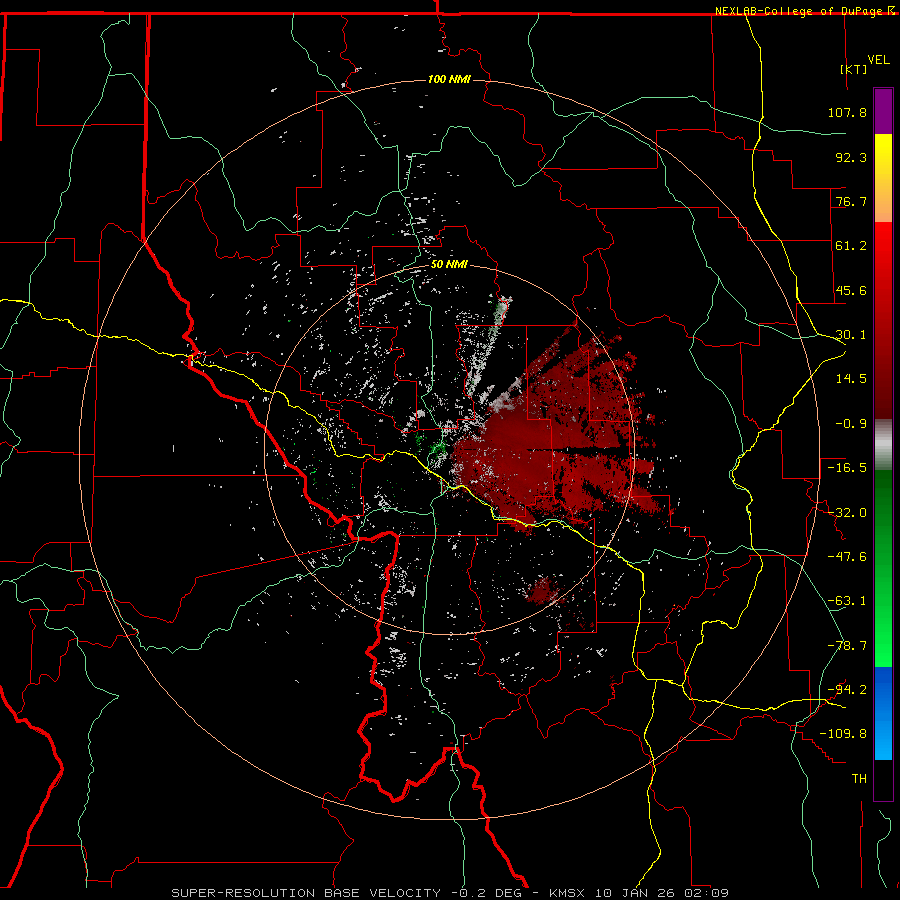Viewport: 900px width, 900px height.
Task: Select the -32.0 scale value
Action: [847, 513]
